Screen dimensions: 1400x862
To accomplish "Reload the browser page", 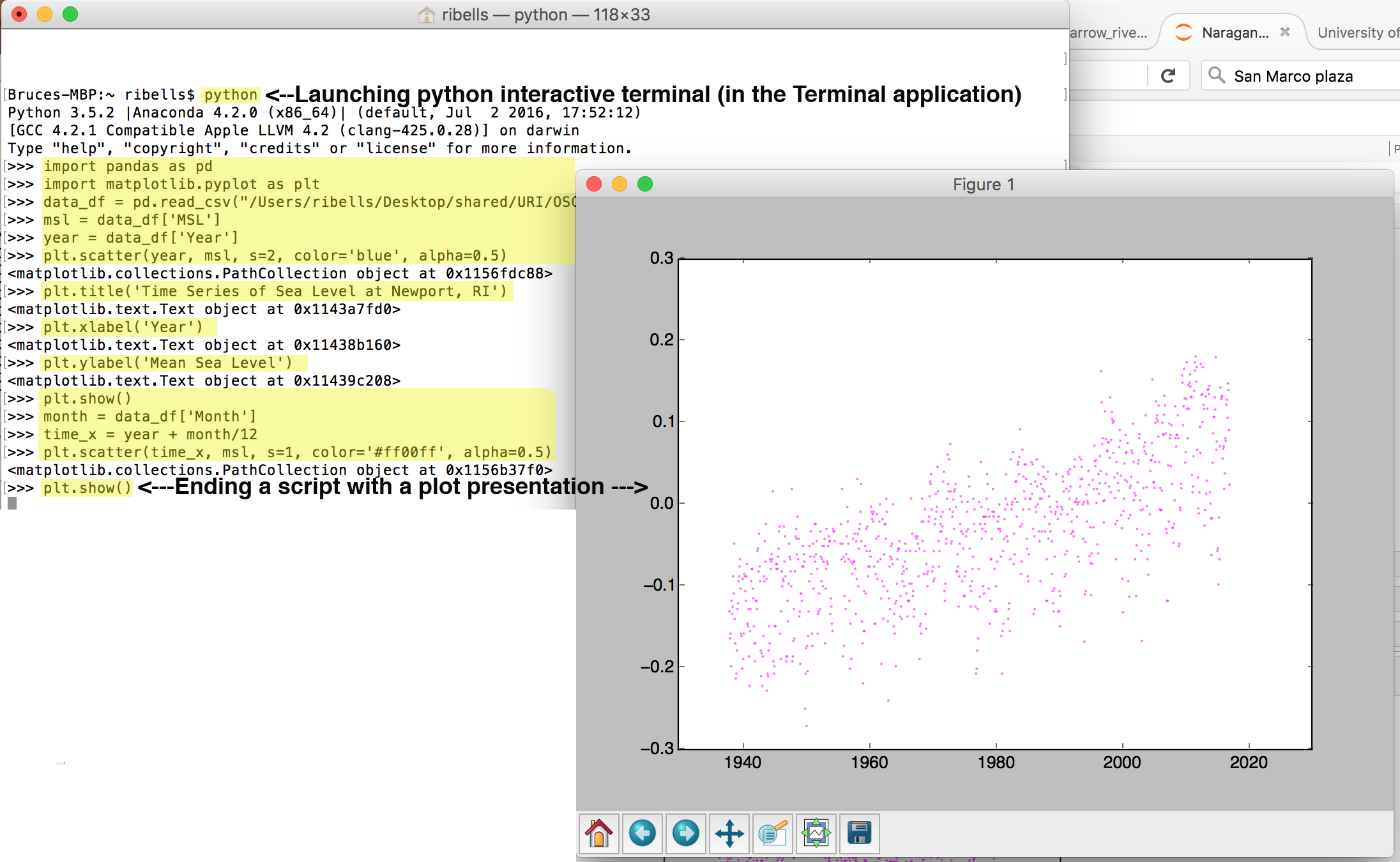I will tap(1168, 76).
